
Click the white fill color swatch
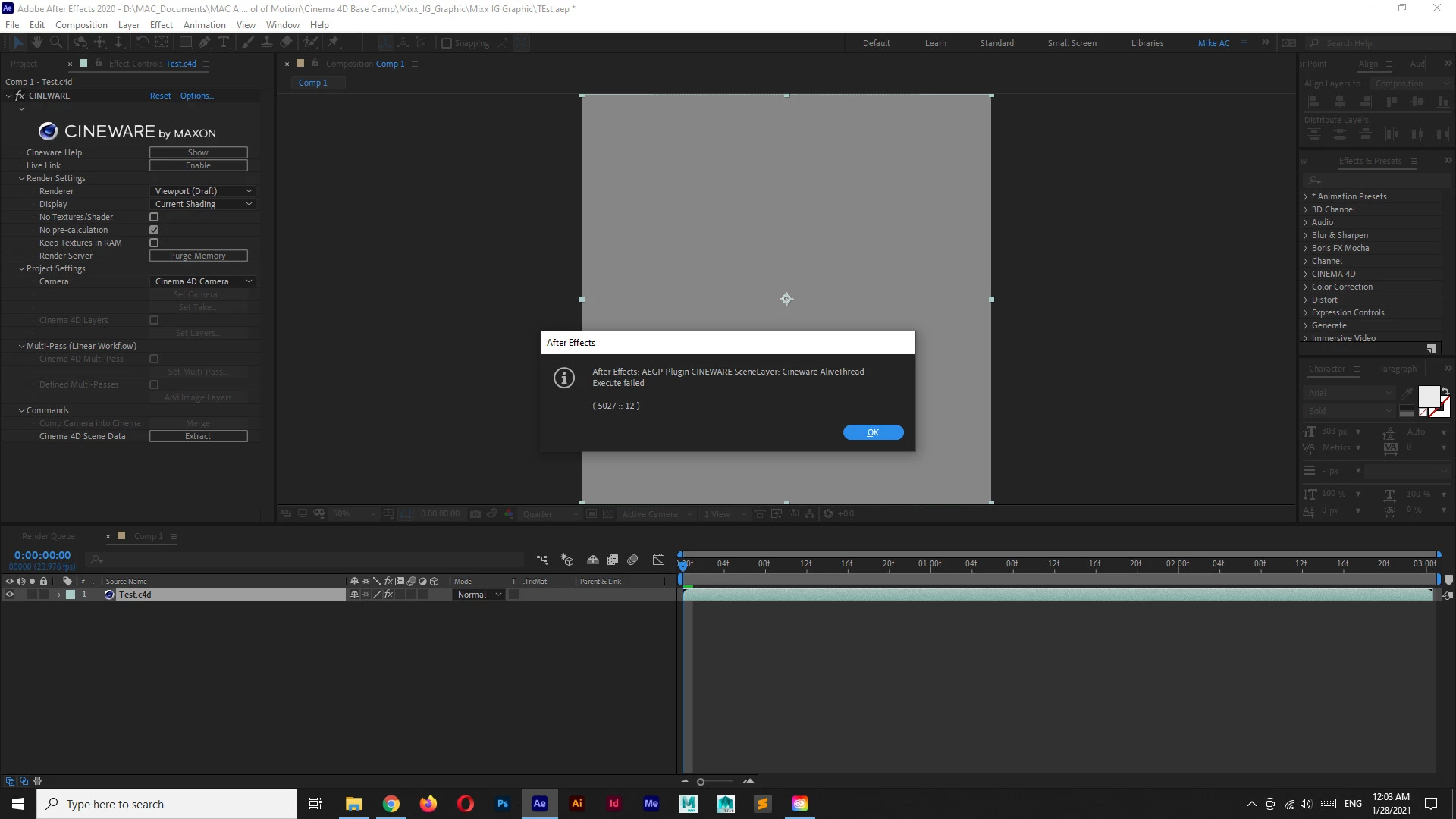pos(1428,396)
